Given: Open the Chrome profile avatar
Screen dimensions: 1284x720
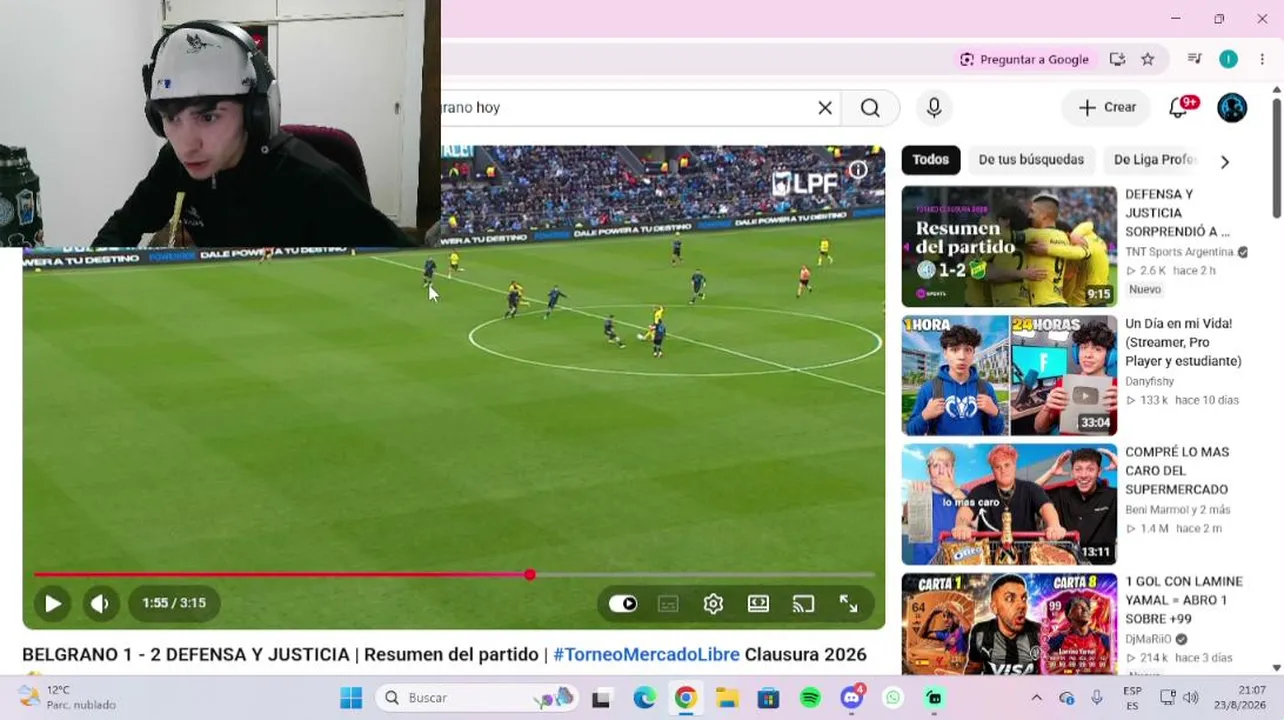Looking at the screenshot, I should click(1228, 60).
